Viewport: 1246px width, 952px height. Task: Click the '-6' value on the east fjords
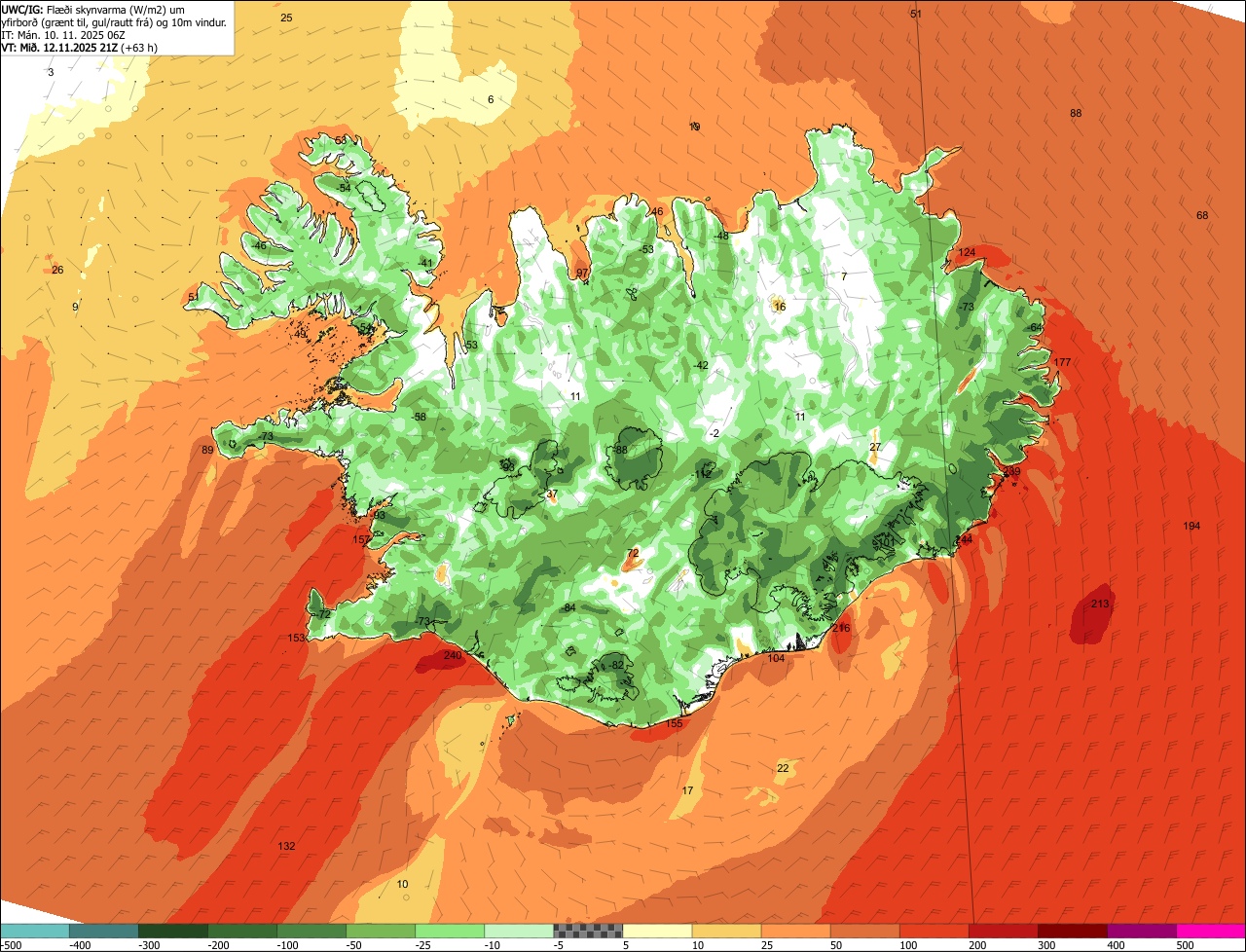pos(1035,327)
